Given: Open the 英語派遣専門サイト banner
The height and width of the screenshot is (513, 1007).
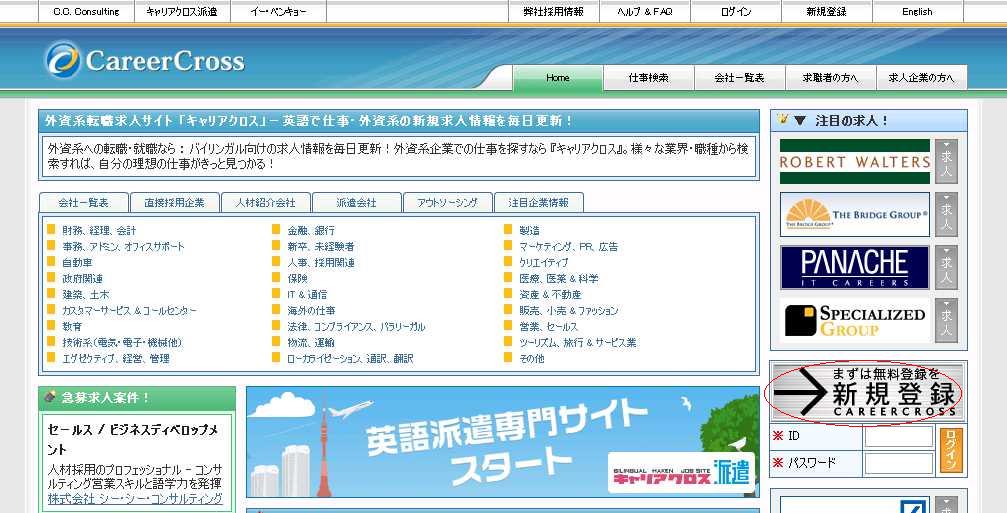Looking at the screenshot, I should [x=503, y=442].
